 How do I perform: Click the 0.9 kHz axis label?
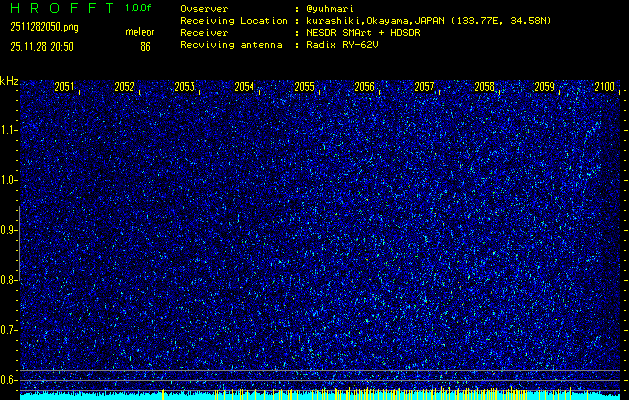[x=7, y=230]
